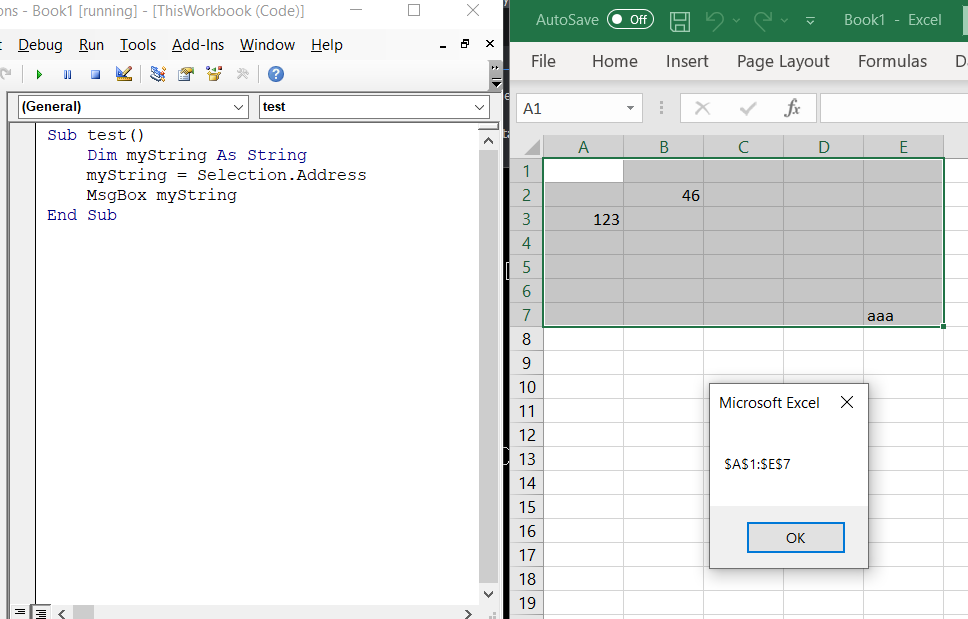
Task: Toggle Excel AutoSave off switch
Action: point(631,19)
